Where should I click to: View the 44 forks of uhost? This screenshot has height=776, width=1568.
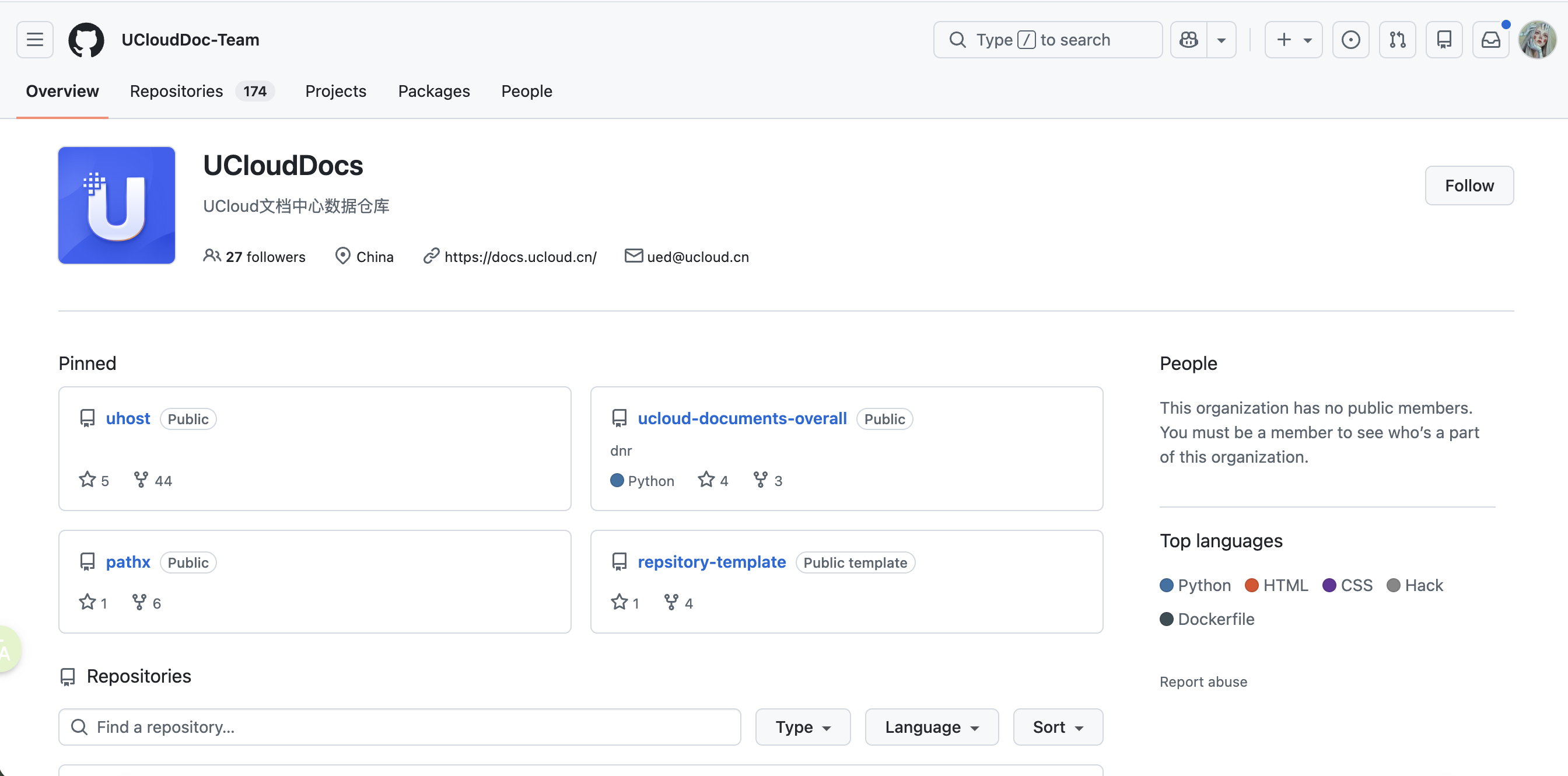(153, 480)
